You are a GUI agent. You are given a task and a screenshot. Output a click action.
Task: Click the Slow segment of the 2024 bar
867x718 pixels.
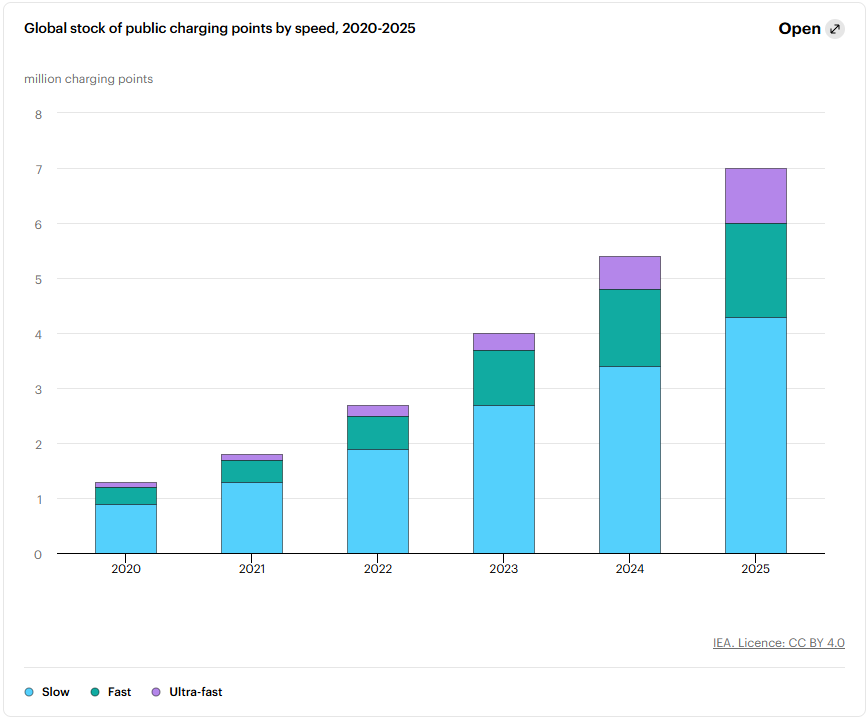(x=630, y=460)
